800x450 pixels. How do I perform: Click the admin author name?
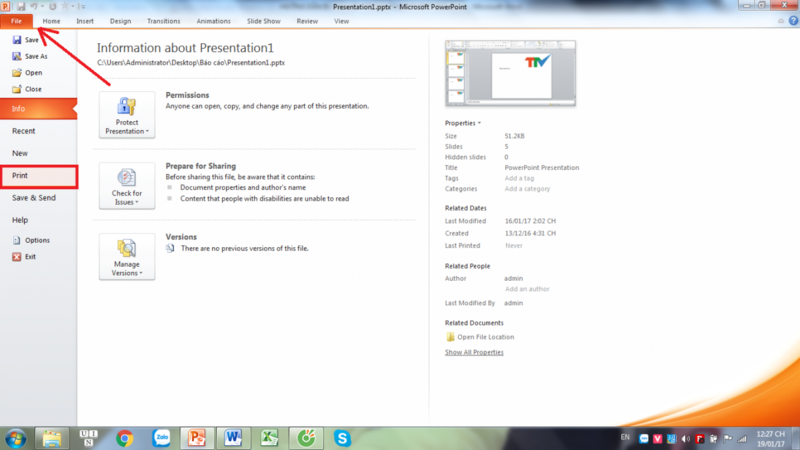click(x=513, y=278)
